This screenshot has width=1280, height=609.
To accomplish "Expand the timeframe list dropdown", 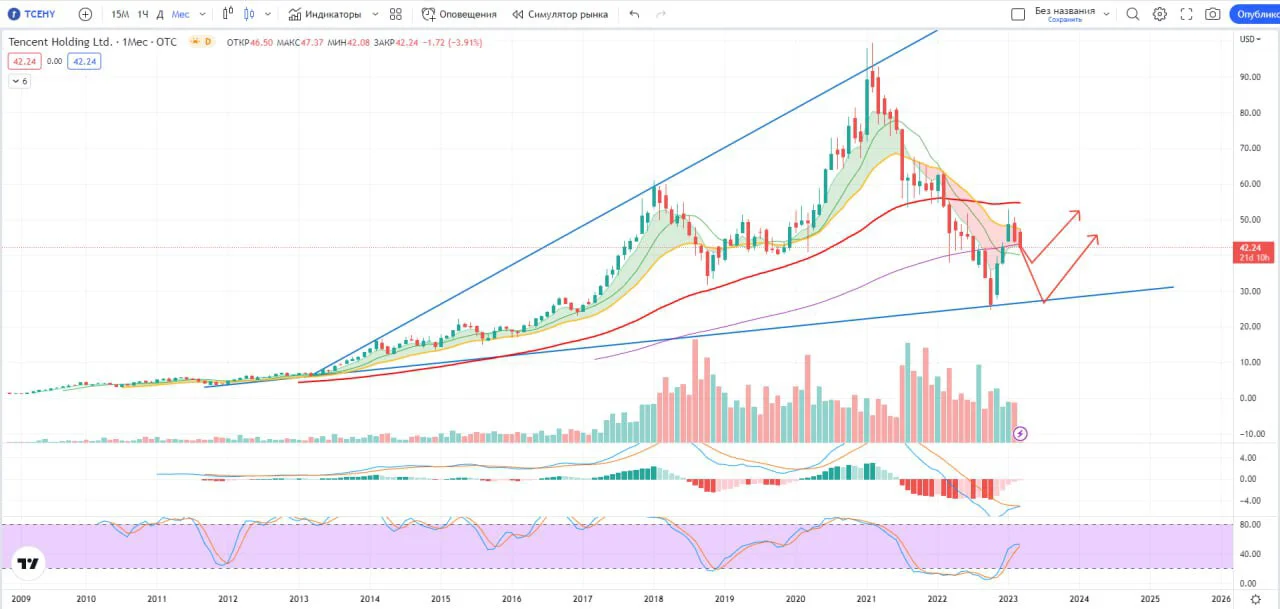I will point(203,14).
